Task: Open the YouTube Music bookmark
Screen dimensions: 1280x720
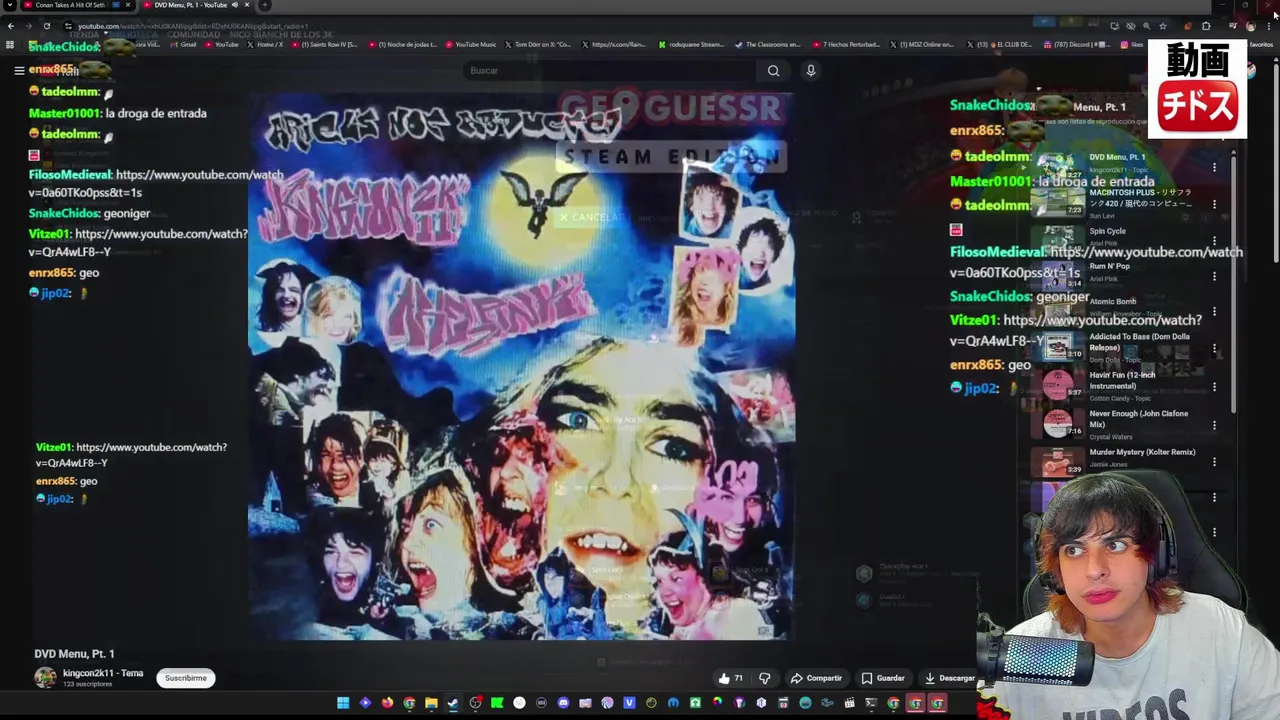Action: pyautogui.click(x=470, y=44)
